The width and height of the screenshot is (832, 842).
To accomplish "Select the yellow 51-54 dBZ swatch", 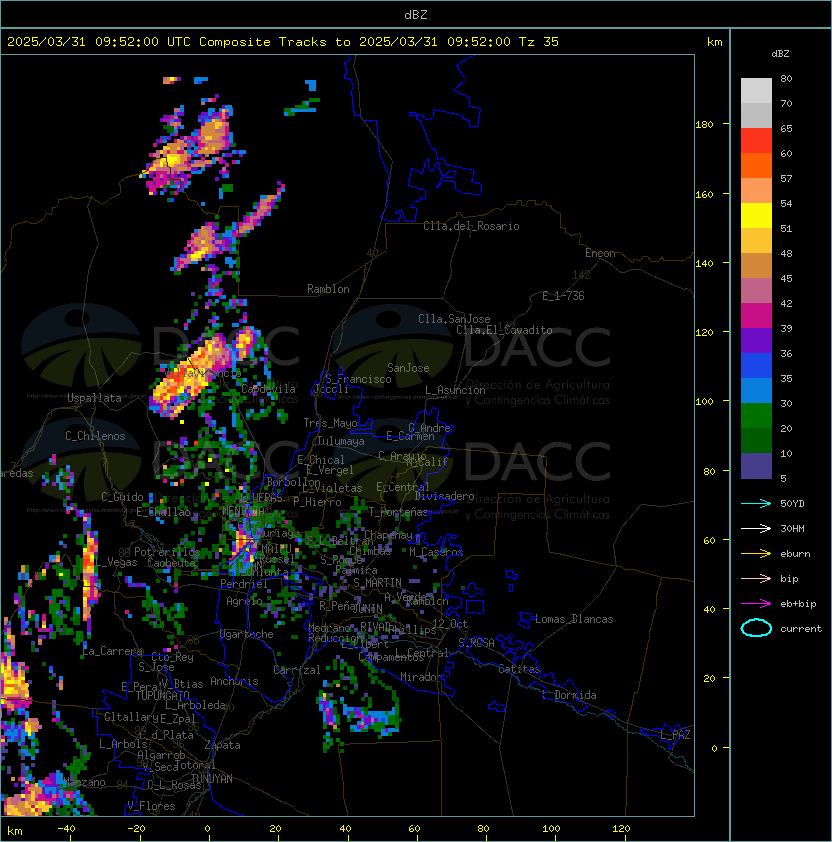I will click(756, 216).
